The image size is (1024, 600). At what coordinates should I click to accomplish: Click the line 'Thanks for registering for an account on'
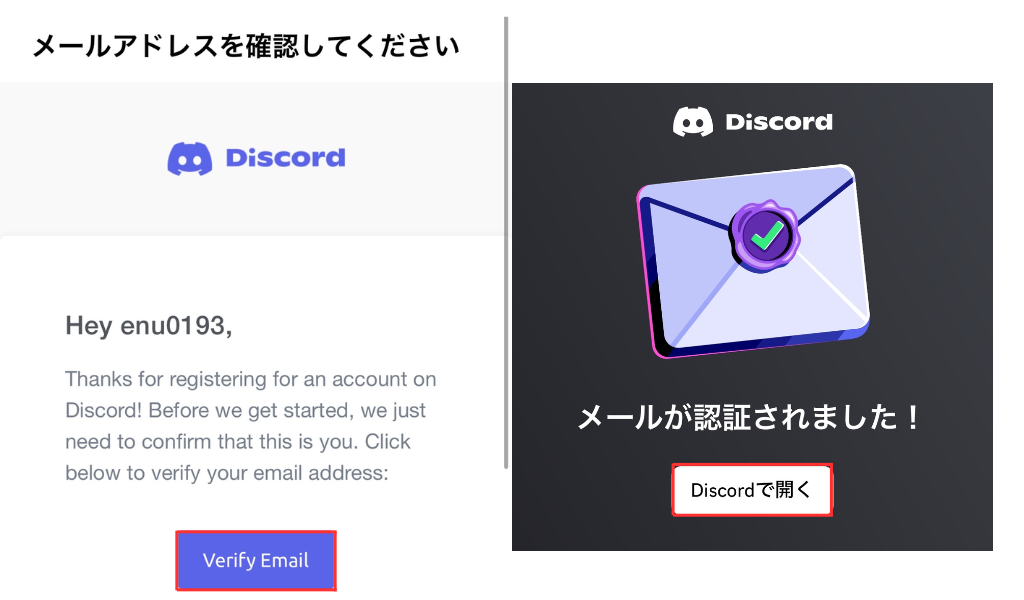pyautogui.click(x=251, y=379)
